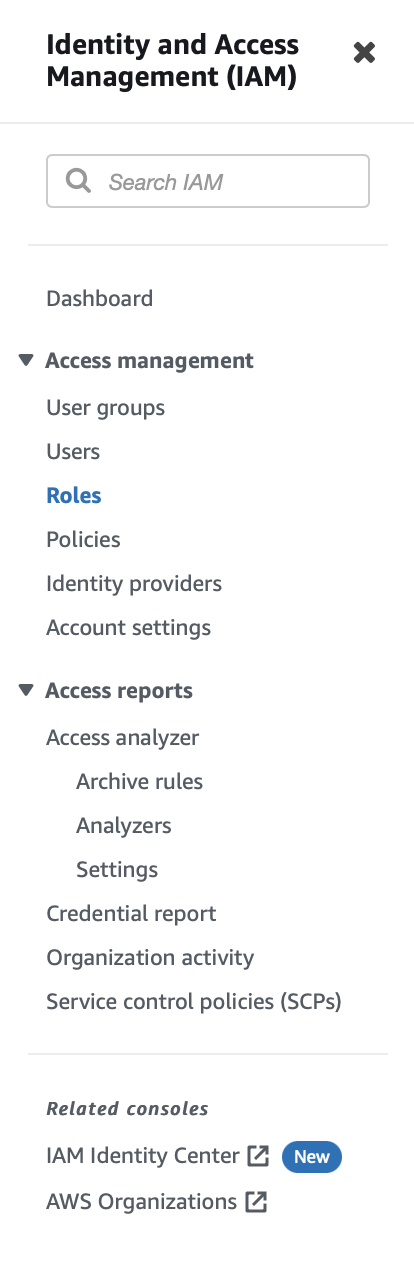
Task: Open Analyzers sub-item
Action: click(124, 826)
